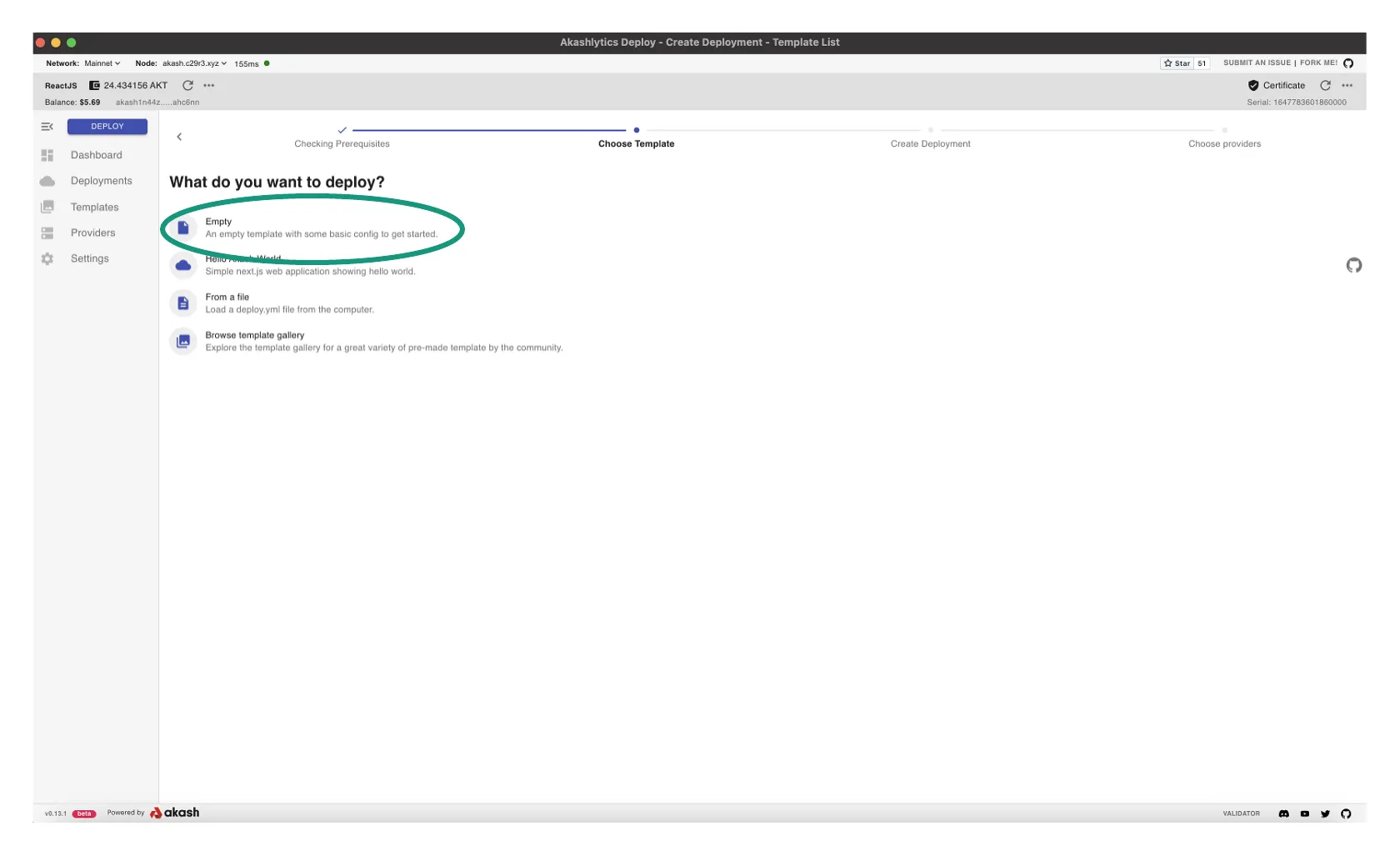This screenshot has height=856, width=1400.
Task: Click the GitHub icon beside Fork Me
Action: [x=1348, y=63]
